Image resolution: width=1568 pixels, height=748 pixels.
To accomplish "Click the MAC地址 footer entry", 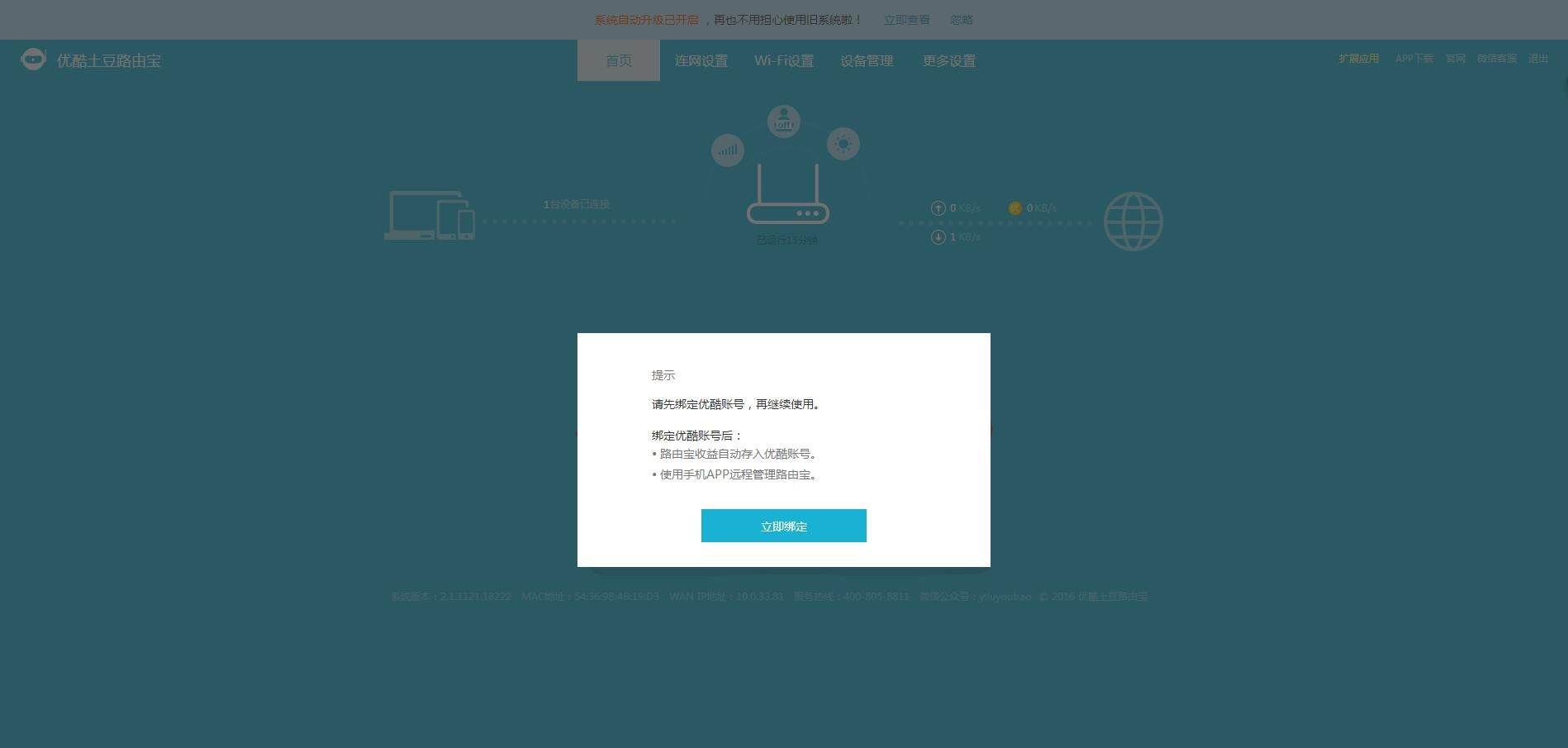I will point(590,597).
